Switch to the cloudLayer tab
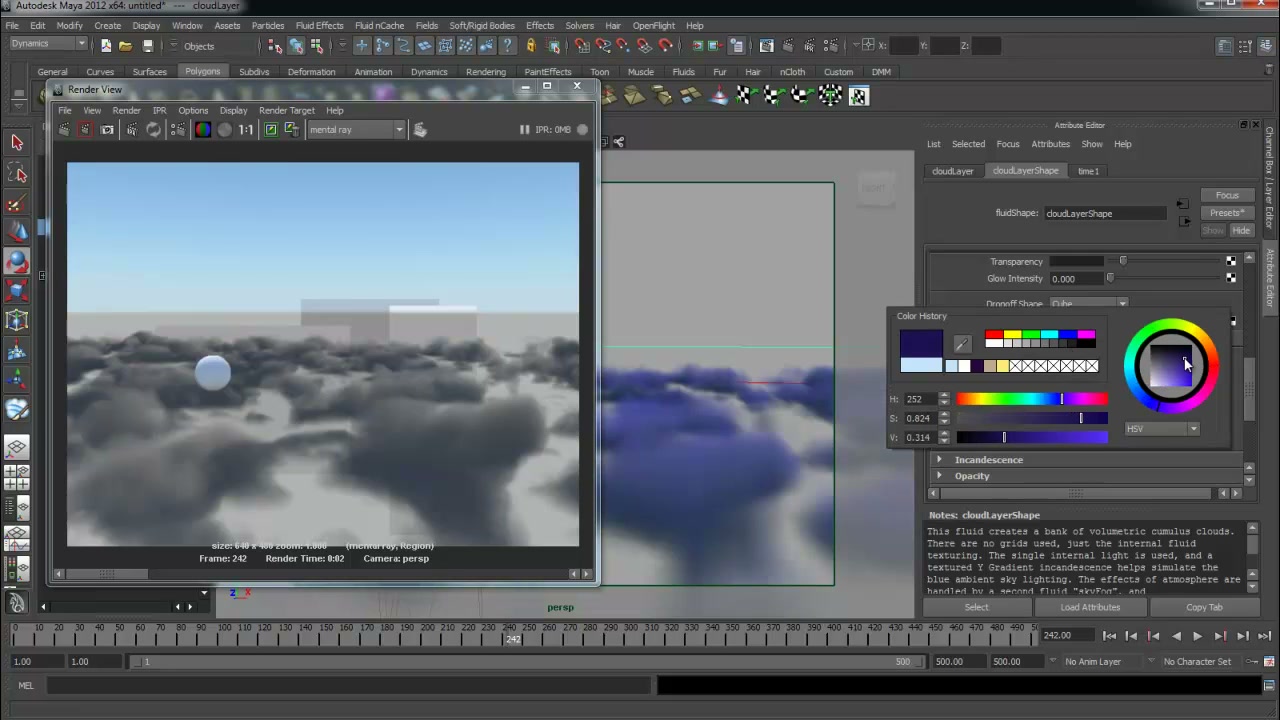The height and width of the screenshot is (720, 1280). [x=952, y=171]
